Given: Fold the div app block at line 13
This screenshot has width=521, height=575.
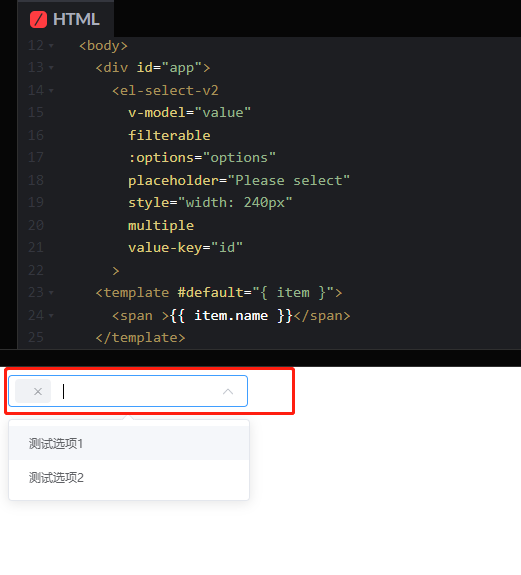Looking at the screenshot, I should [x=51, y=68].
